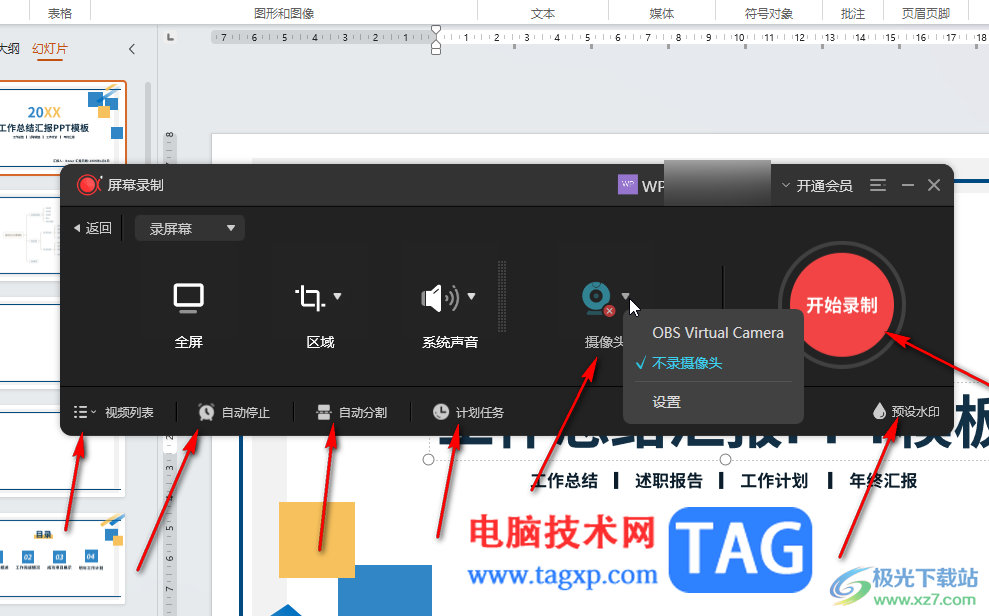Image resolution: width=989 pixels, height=616 pixels.
Task: Click the scheduled task clock icon
Action: (x=441, y=412)
